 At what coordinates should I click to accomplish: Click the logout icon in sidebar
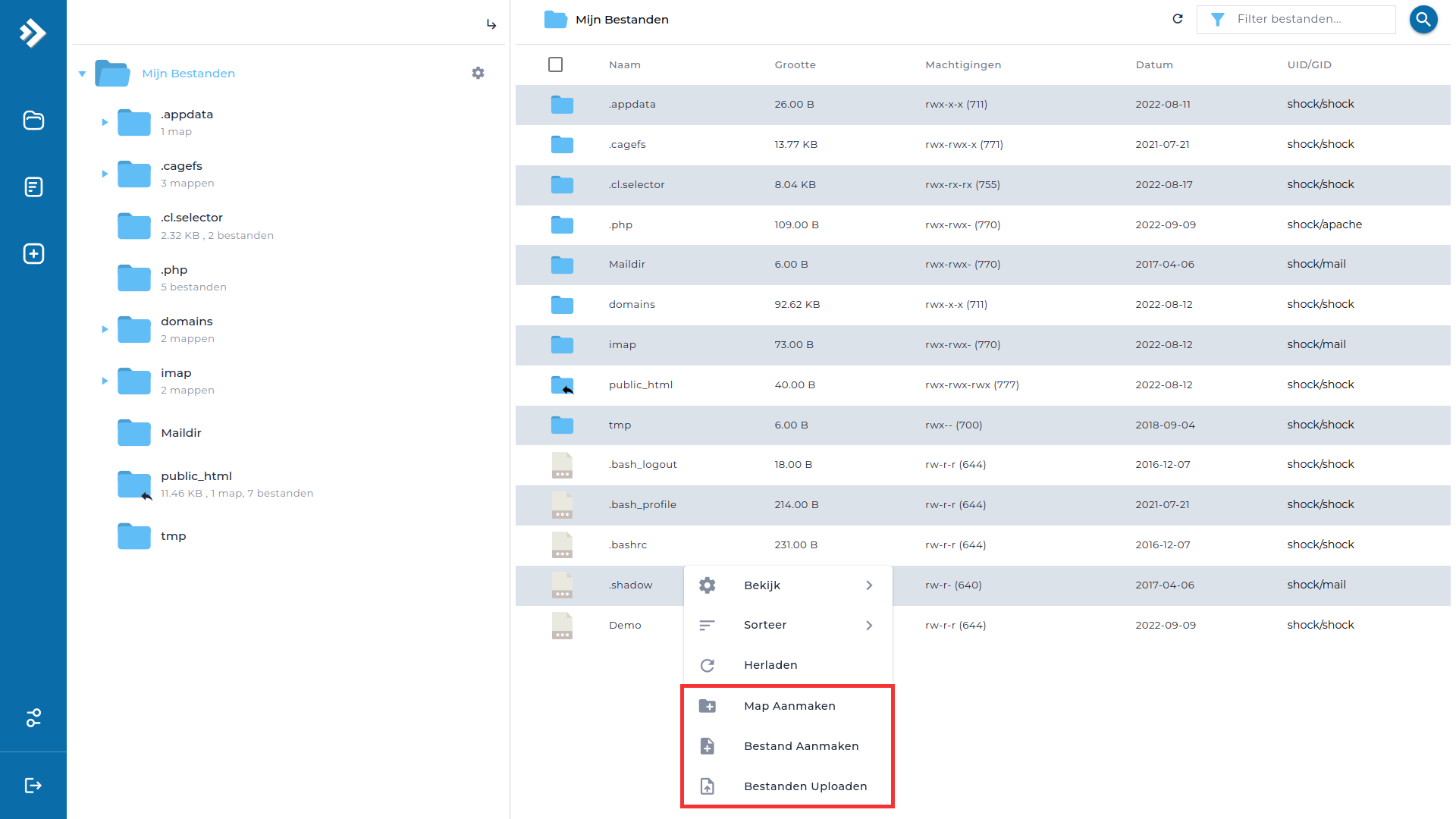33,785
